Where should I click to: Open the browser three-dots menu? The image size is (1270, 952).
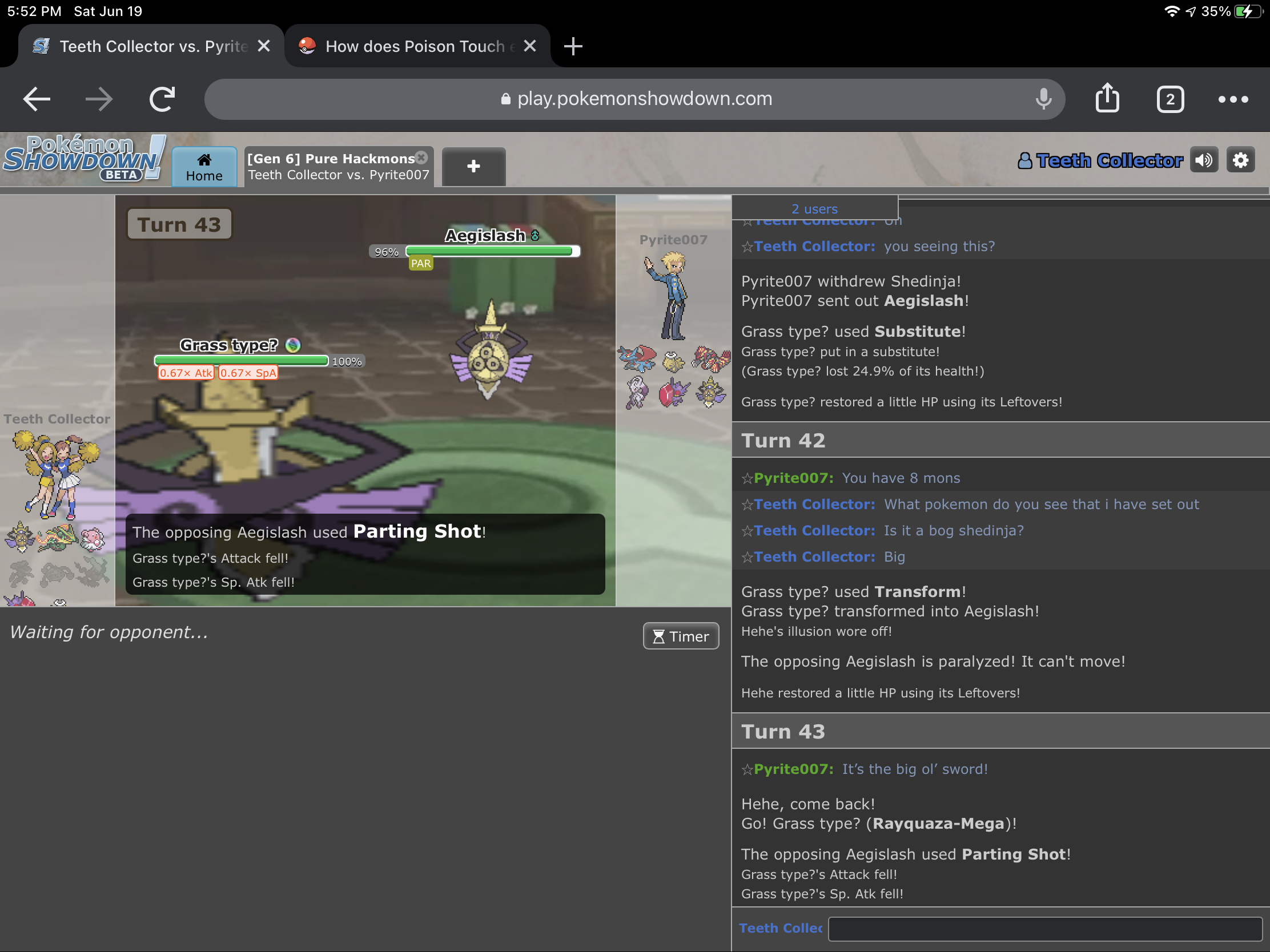pos(1232,99)
